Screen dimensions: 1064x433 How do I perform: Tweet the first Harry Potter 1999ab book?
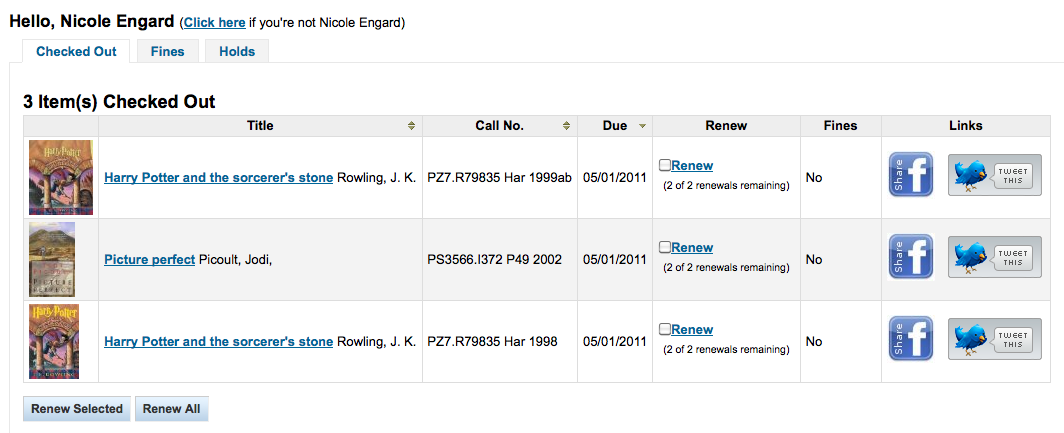coord(994,175)
